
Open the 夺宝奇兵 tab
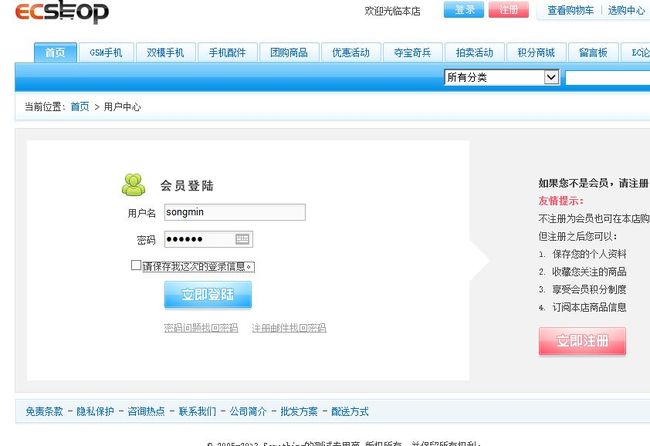point(412,53)
